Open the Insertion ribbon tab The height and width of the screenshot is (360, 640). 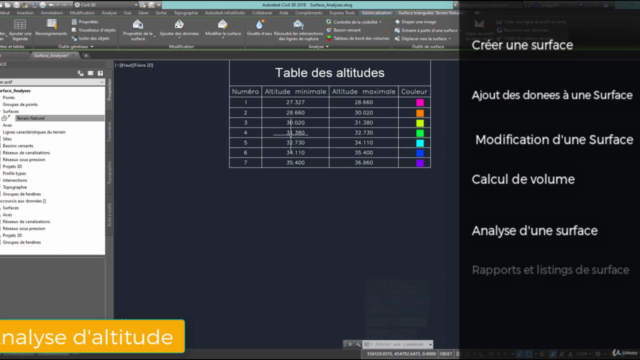tap(25, 13)
